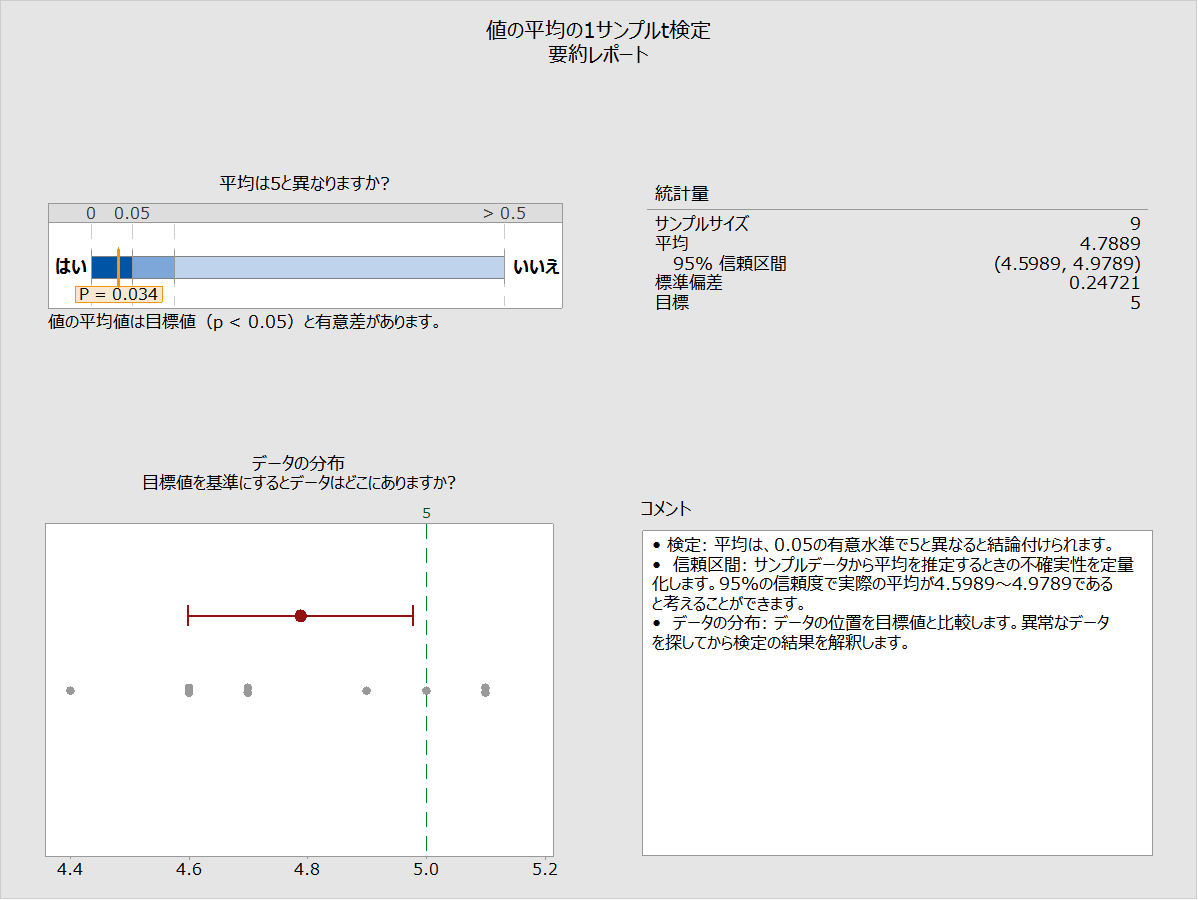Click the '標準偏差' row label
This screenshot has height=900, width=1198.
pos(688,283)
